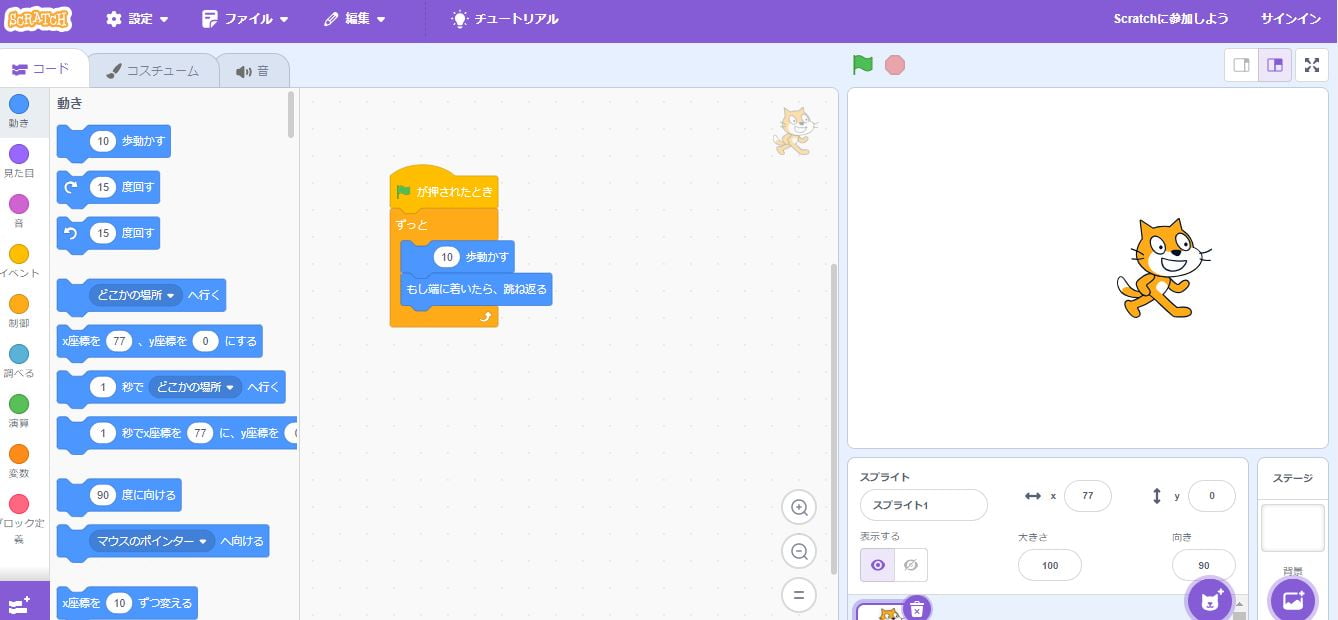The image size is (1338, 620).
Task: Switch to the コスチューム tab
Action: click(x=153, y=71)
